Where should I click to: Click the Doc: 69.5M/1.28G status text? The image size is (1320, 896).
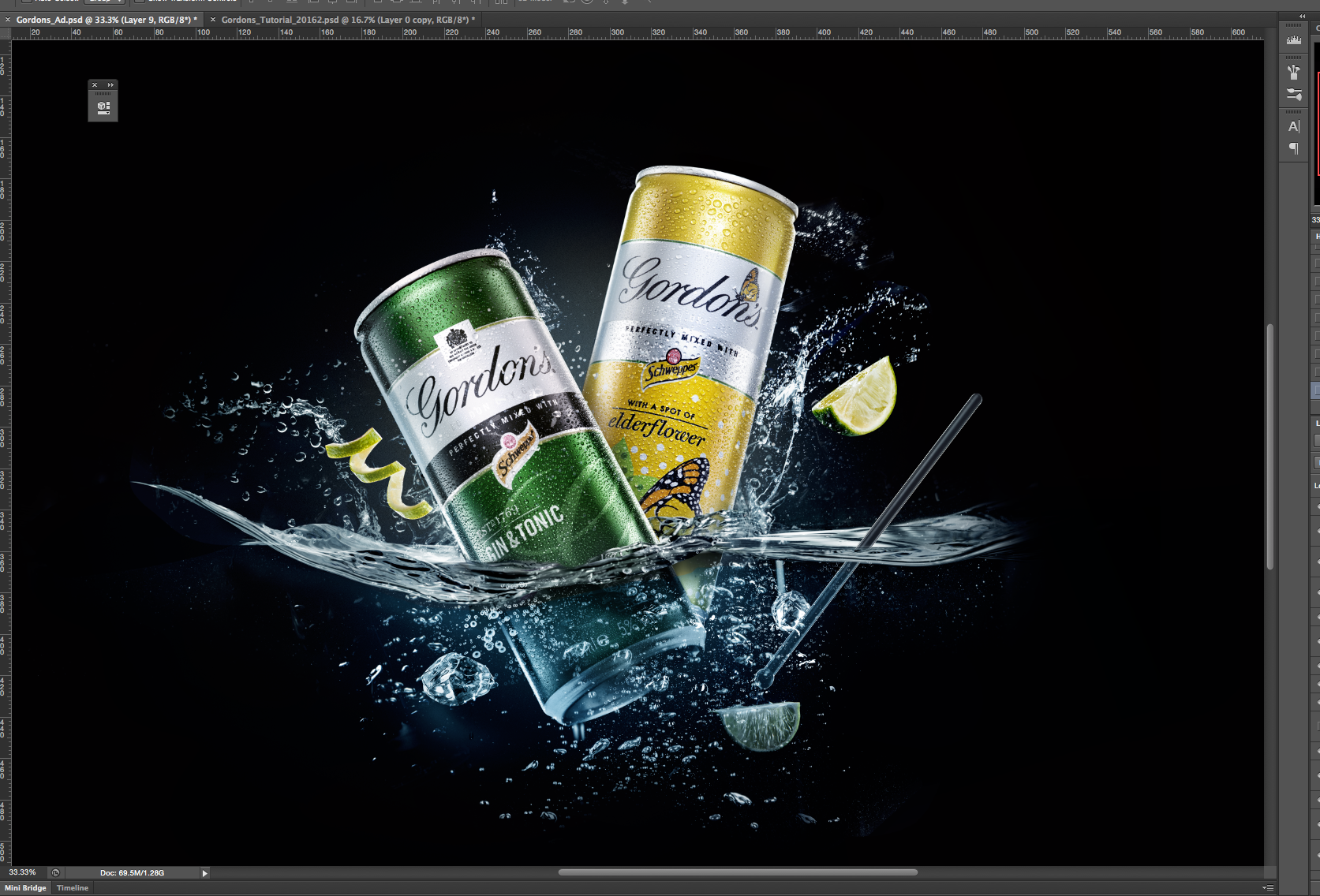[x=132, y=872]
